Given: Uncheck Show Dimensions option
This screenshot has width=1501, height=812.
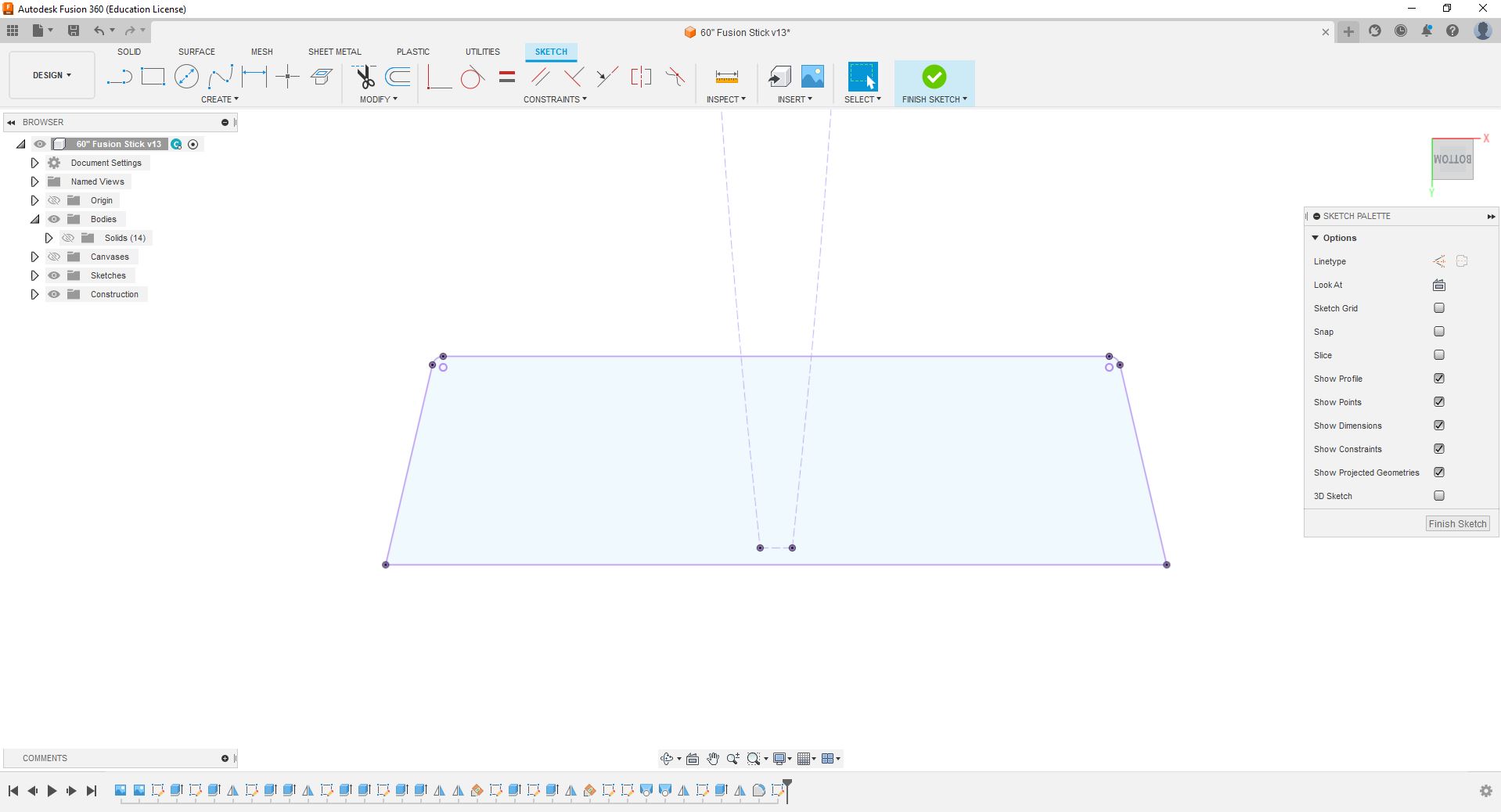Looking at the screenshot, I should [x=1438, y=426].
